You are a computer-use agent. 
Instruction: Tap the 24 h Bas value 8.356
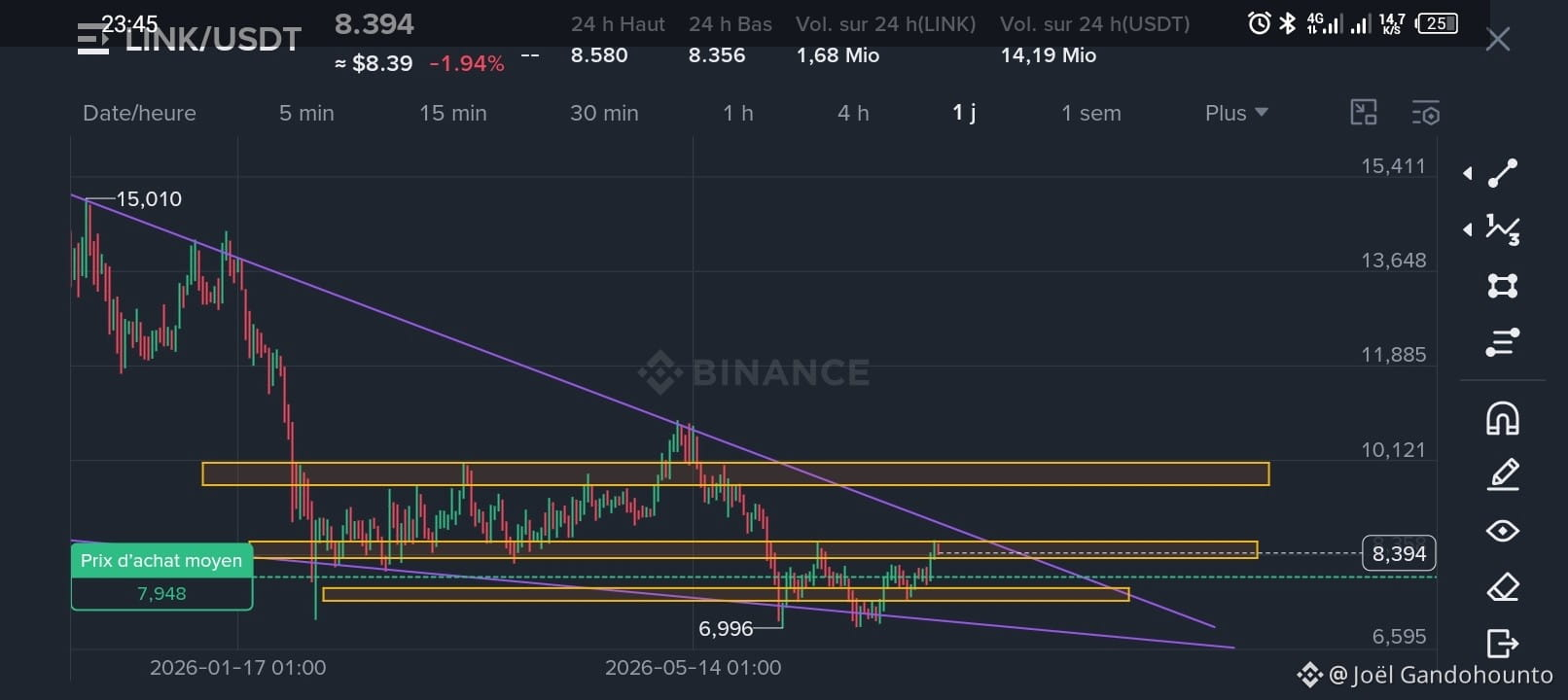click(717, 55)
